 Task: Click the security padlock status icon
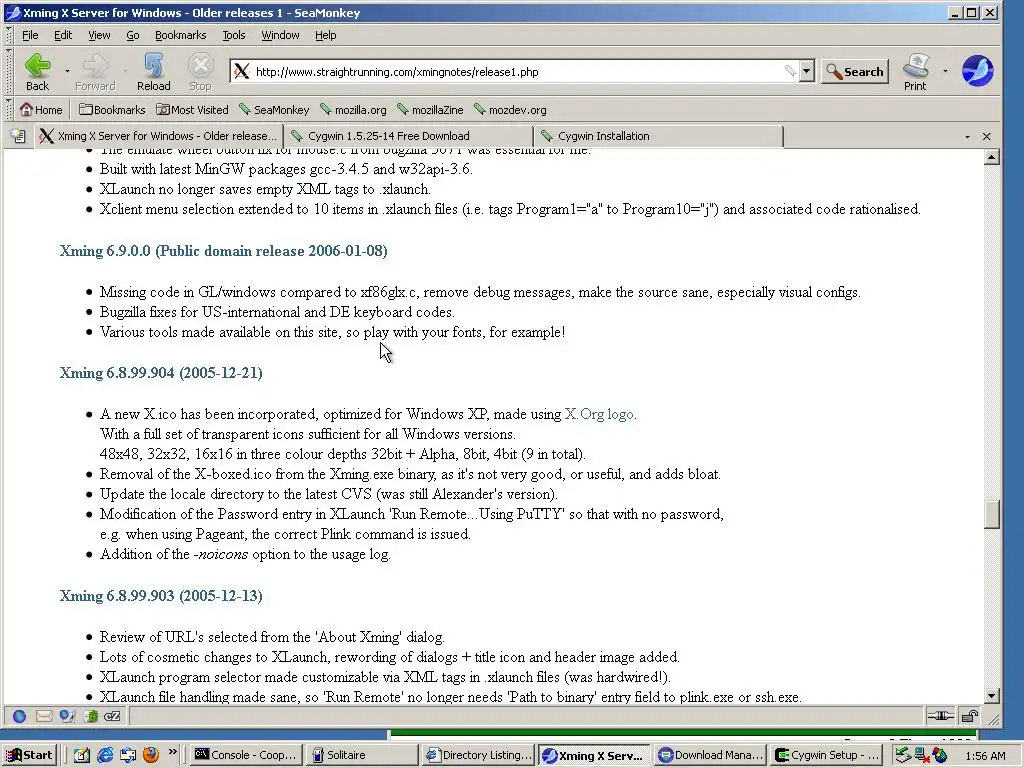coord(969,716)
